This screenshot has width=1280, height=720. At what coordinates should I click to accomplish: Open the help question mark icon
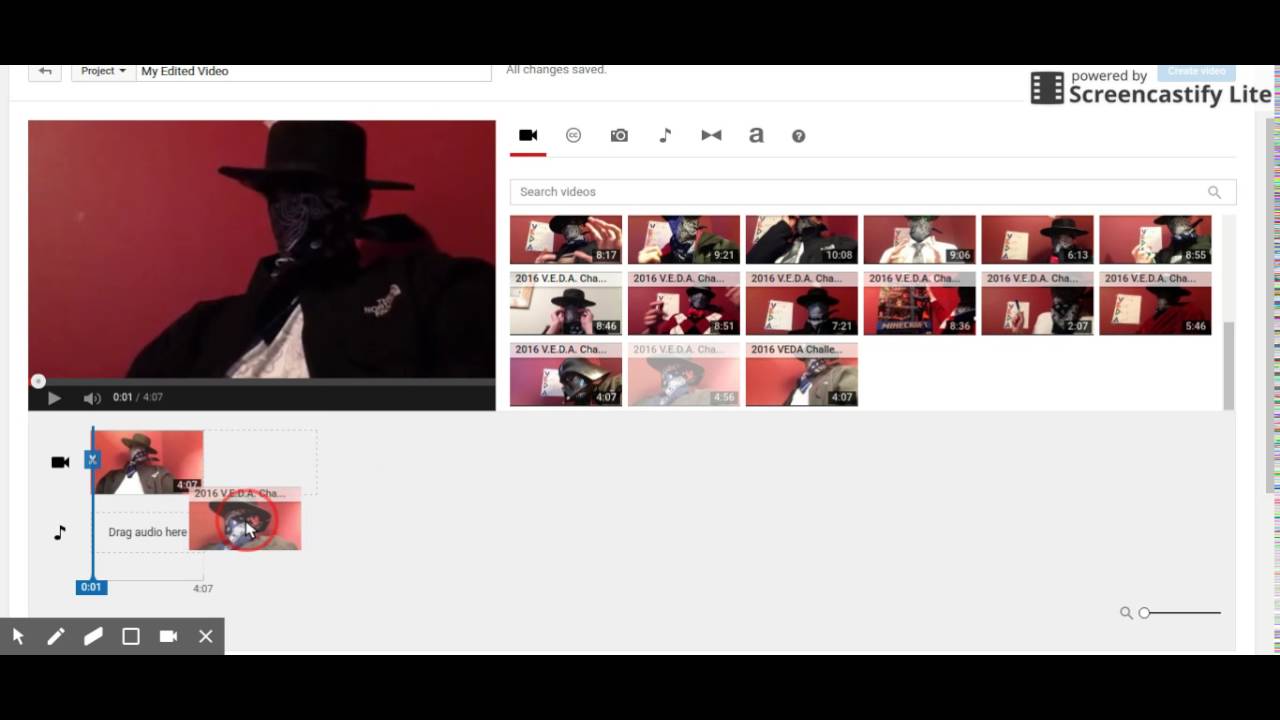(x=798, y=136)
